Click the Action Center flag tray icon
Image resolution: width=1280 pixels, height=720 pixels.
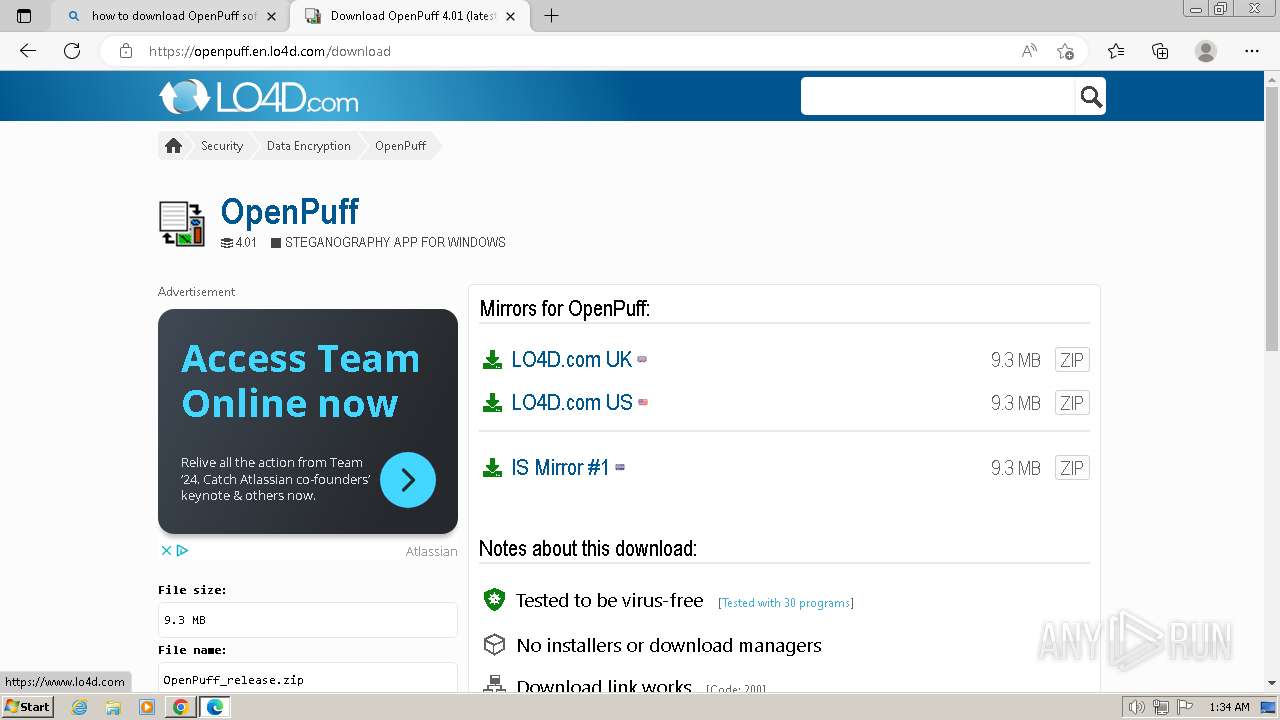coord(1183,707)
